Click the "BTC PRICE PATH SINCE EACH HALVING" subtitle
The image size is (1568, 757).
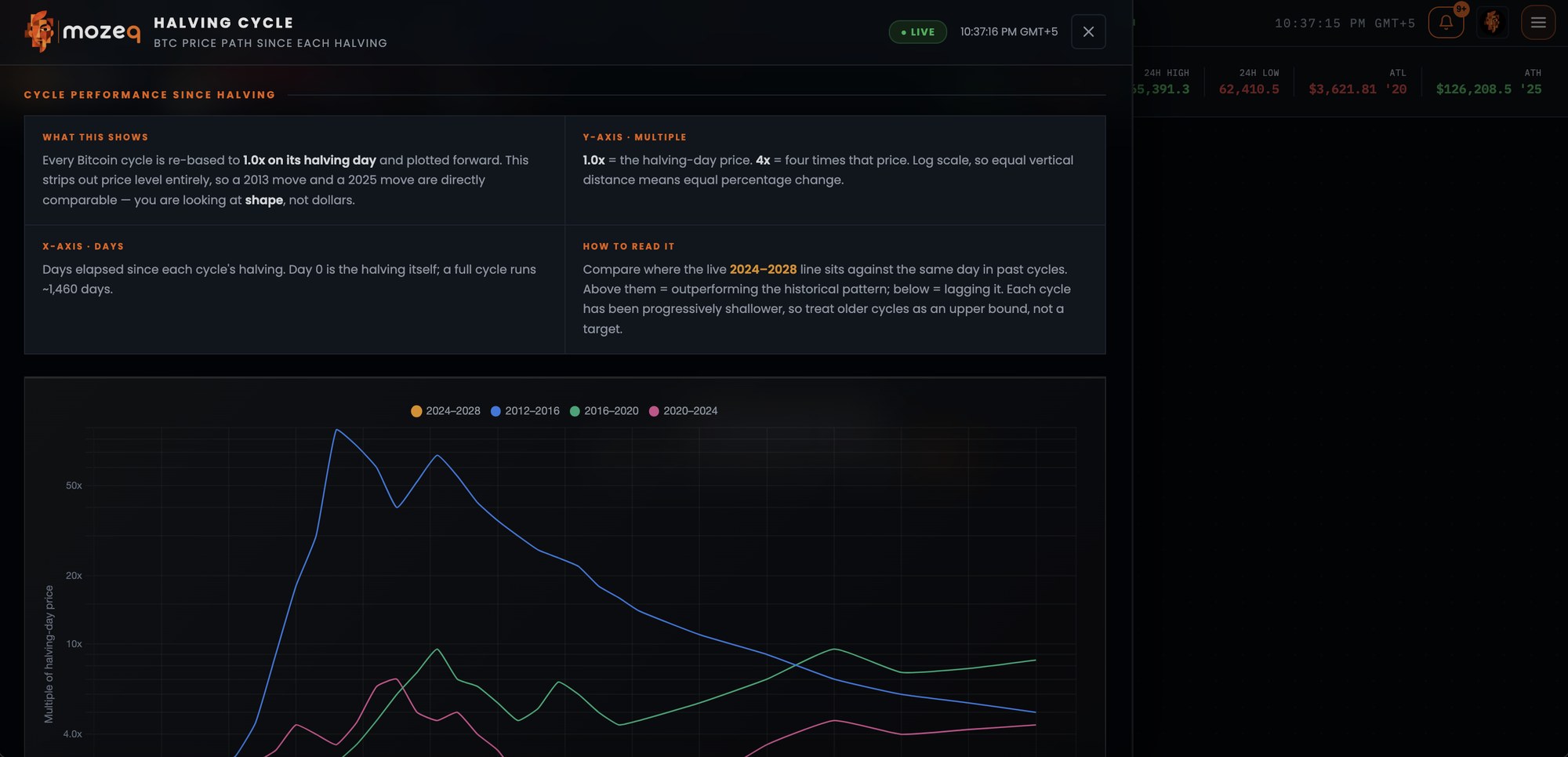point(270,43)
